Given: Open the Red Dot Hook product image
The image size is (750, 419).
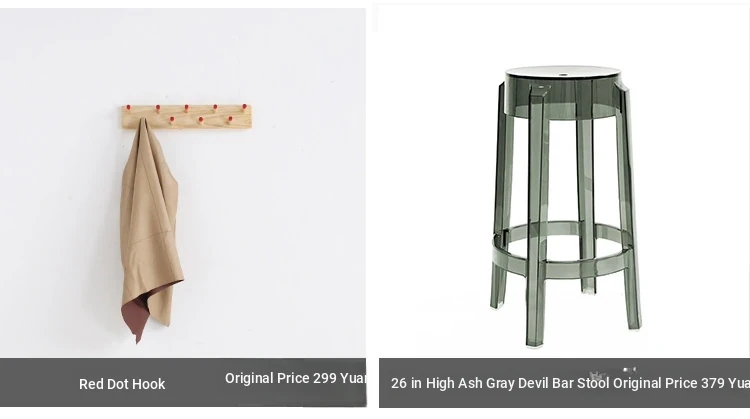Looking at the screenshot, I should point(183,182).
